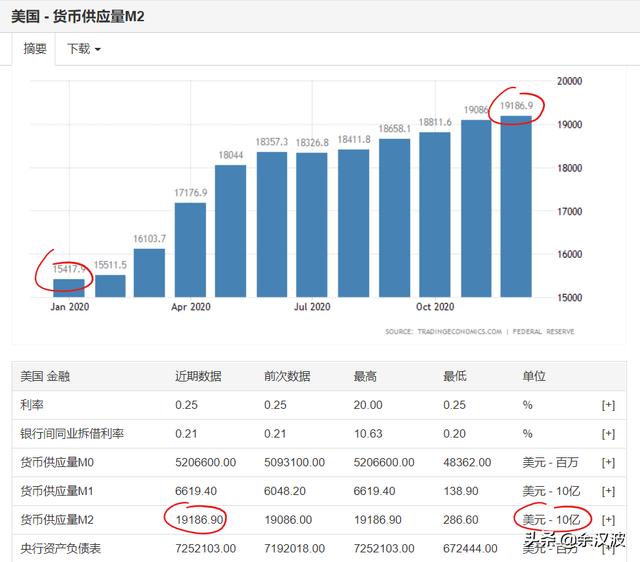Click the M0 unit 美元 - 百万
Viewport: 640px width, 562px height.
[550, 462]
